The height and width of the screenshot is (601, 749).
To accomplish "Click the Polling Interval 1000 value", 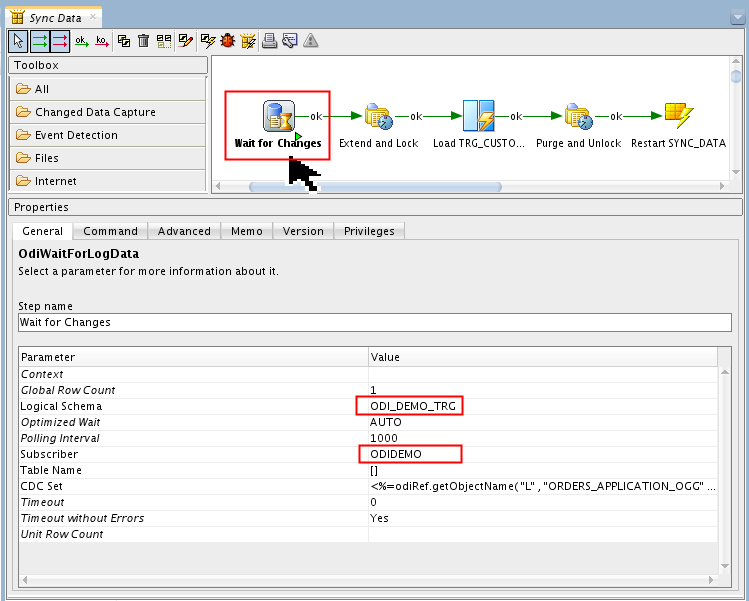I will pos(384,438).
